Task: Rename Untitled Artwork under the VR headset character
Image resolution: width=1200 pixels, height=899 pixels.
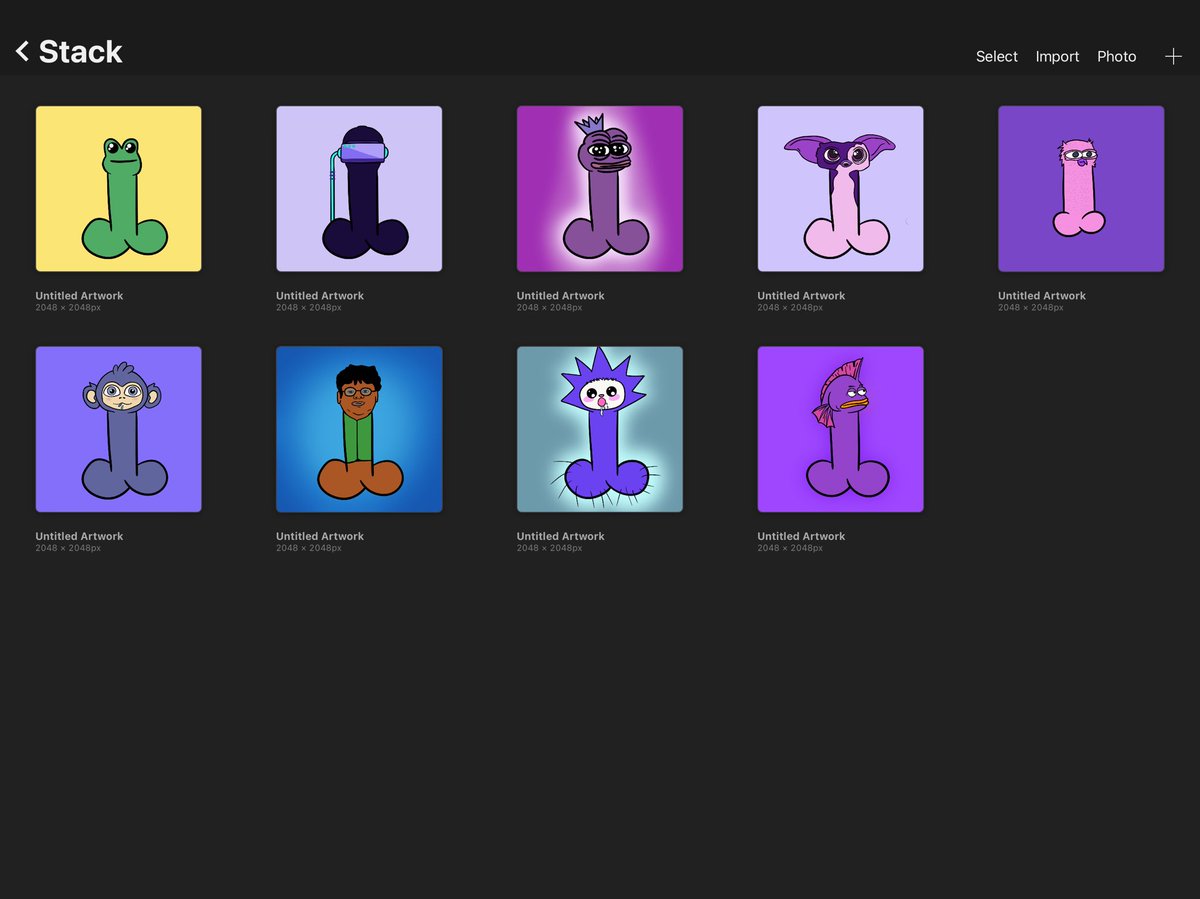Action: 320,296
